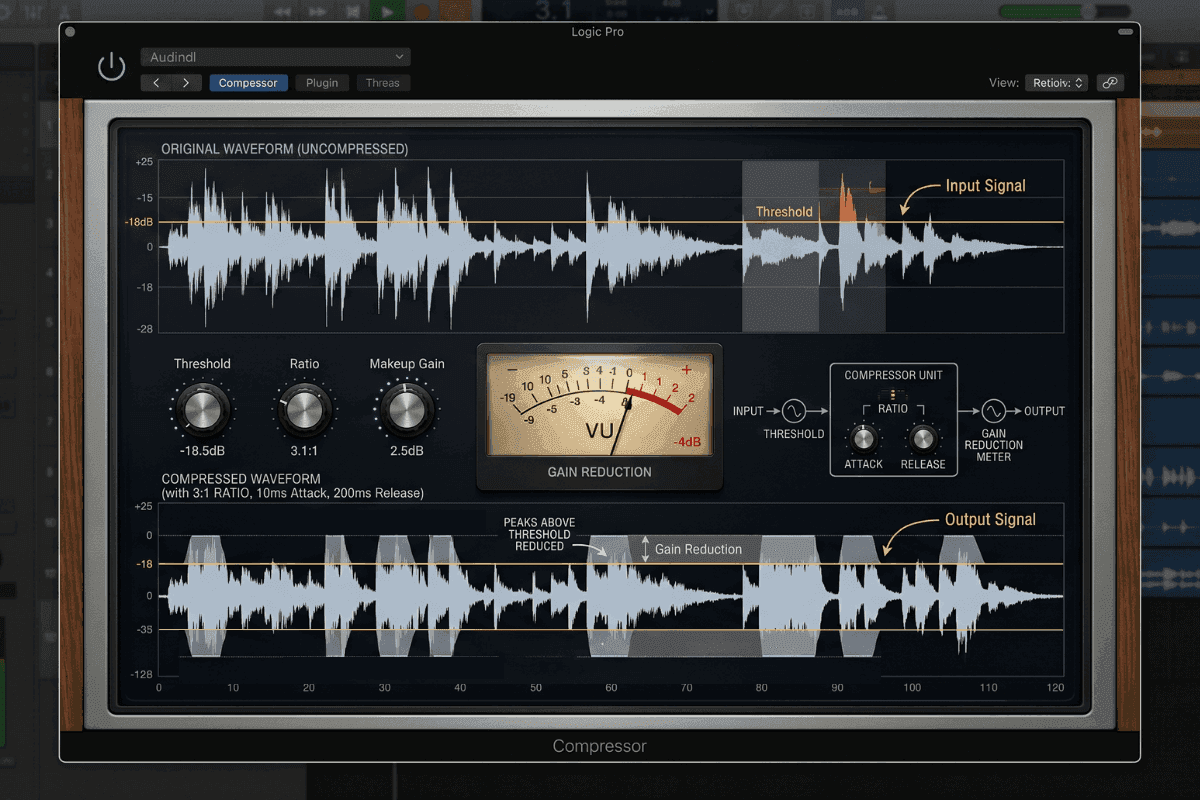Click the -4dB reading on VU meter
This screenshot has height=800, width=1200.
[x=687, y=442]
